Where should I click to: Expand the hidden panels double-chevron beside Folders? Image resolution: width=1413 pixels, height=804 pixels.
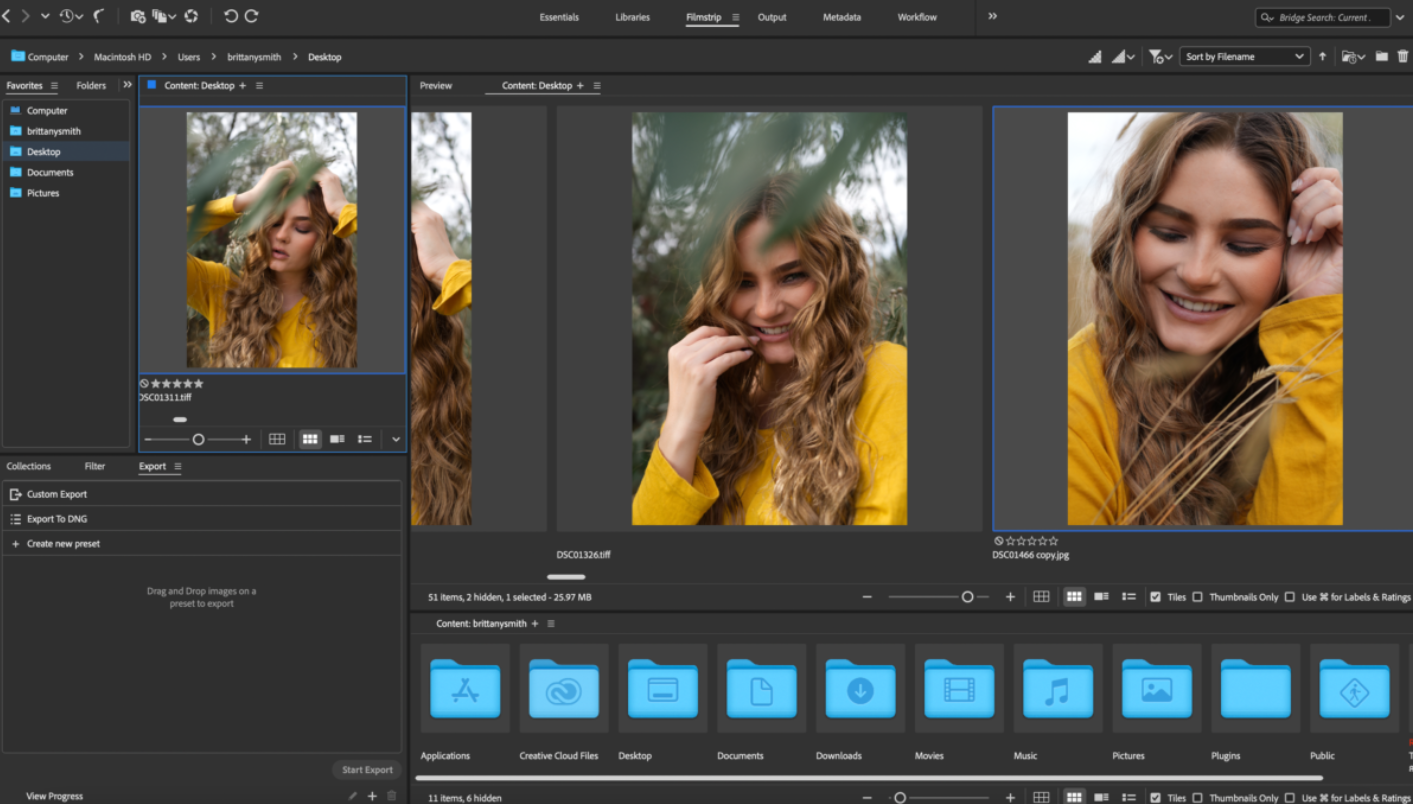click(127, 85)
